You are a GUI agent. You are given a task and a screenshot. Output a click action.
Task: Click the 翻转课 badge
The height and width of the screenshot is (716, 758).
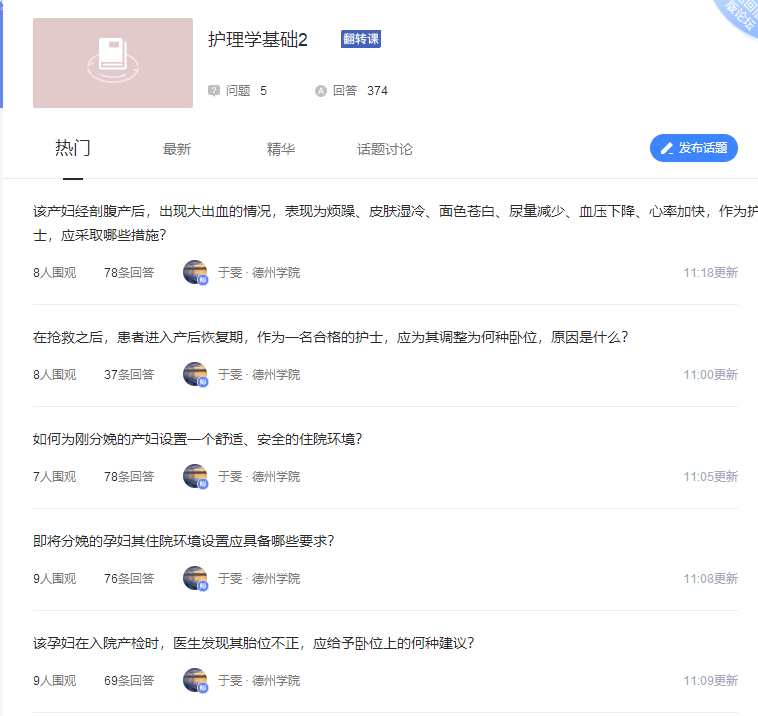tap(360, 39)
